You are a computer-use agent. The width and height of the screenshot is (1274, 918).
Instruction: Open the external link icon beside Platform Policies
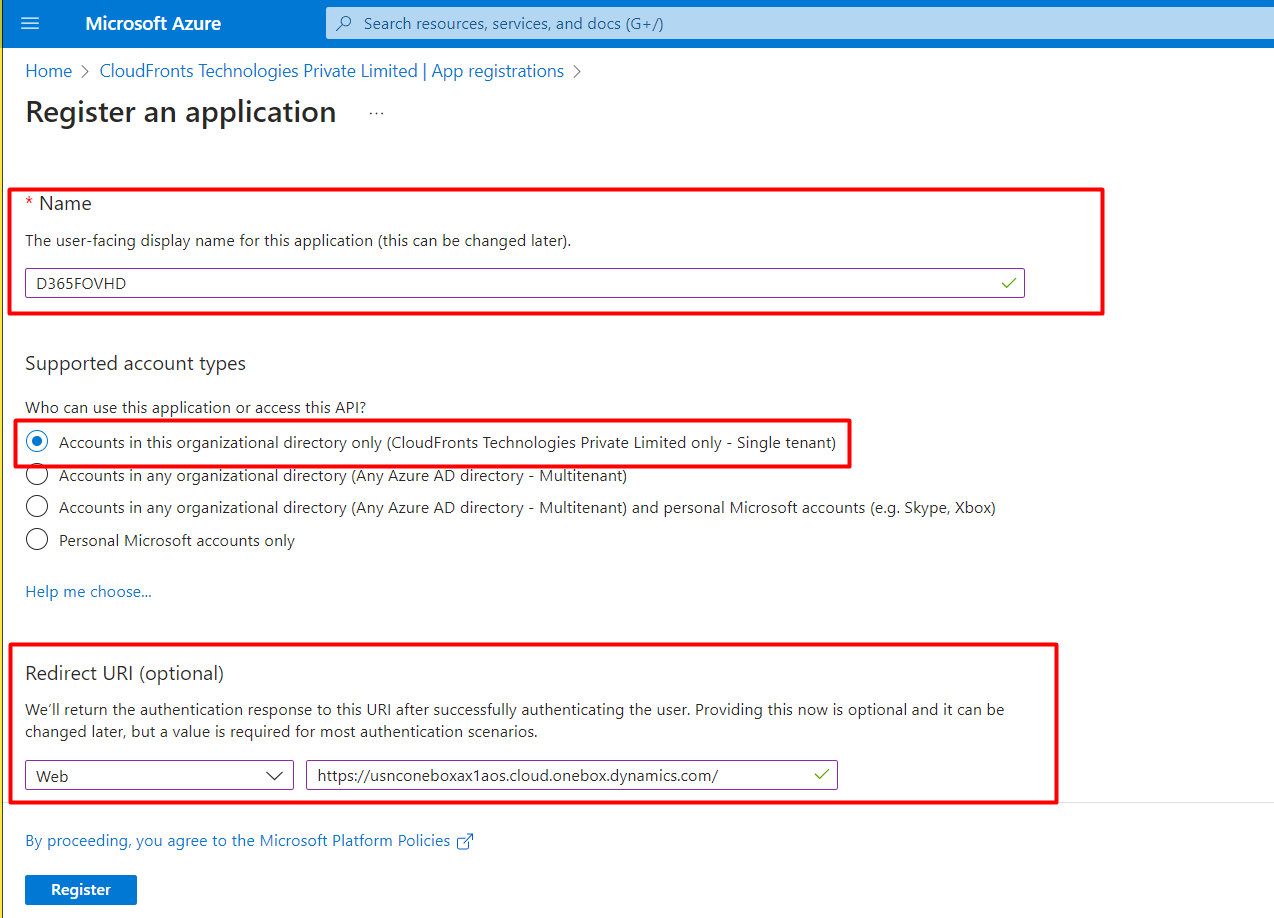click(464, 842)
